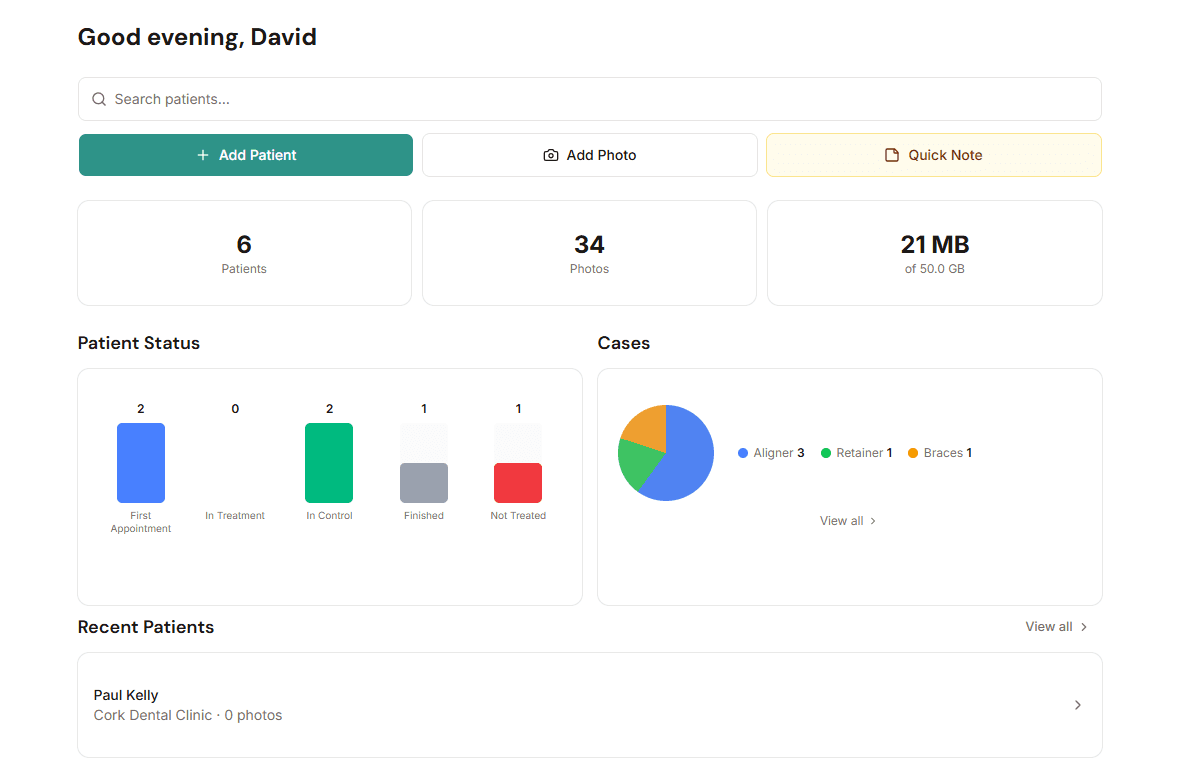Image resolution: width=1202 pixels, height=764 pixels.
Task: Click the plus icon on Add Patient
Action: (x=203, y=155)
